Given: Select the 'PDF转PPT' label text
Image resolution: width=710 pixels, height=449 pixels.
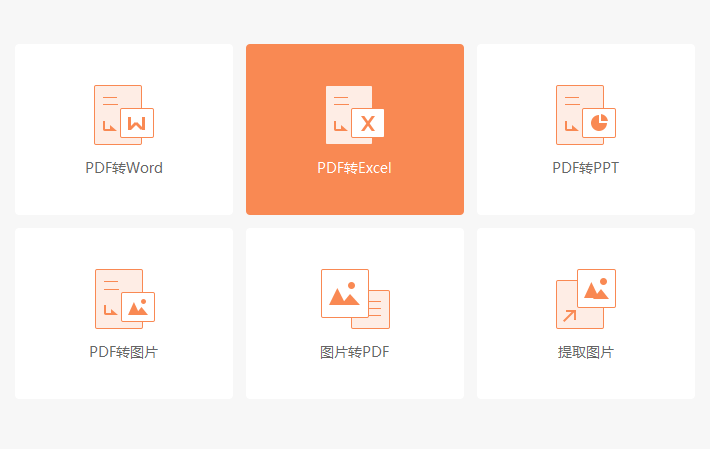Looking at the screenshot, I should [585, 168].
